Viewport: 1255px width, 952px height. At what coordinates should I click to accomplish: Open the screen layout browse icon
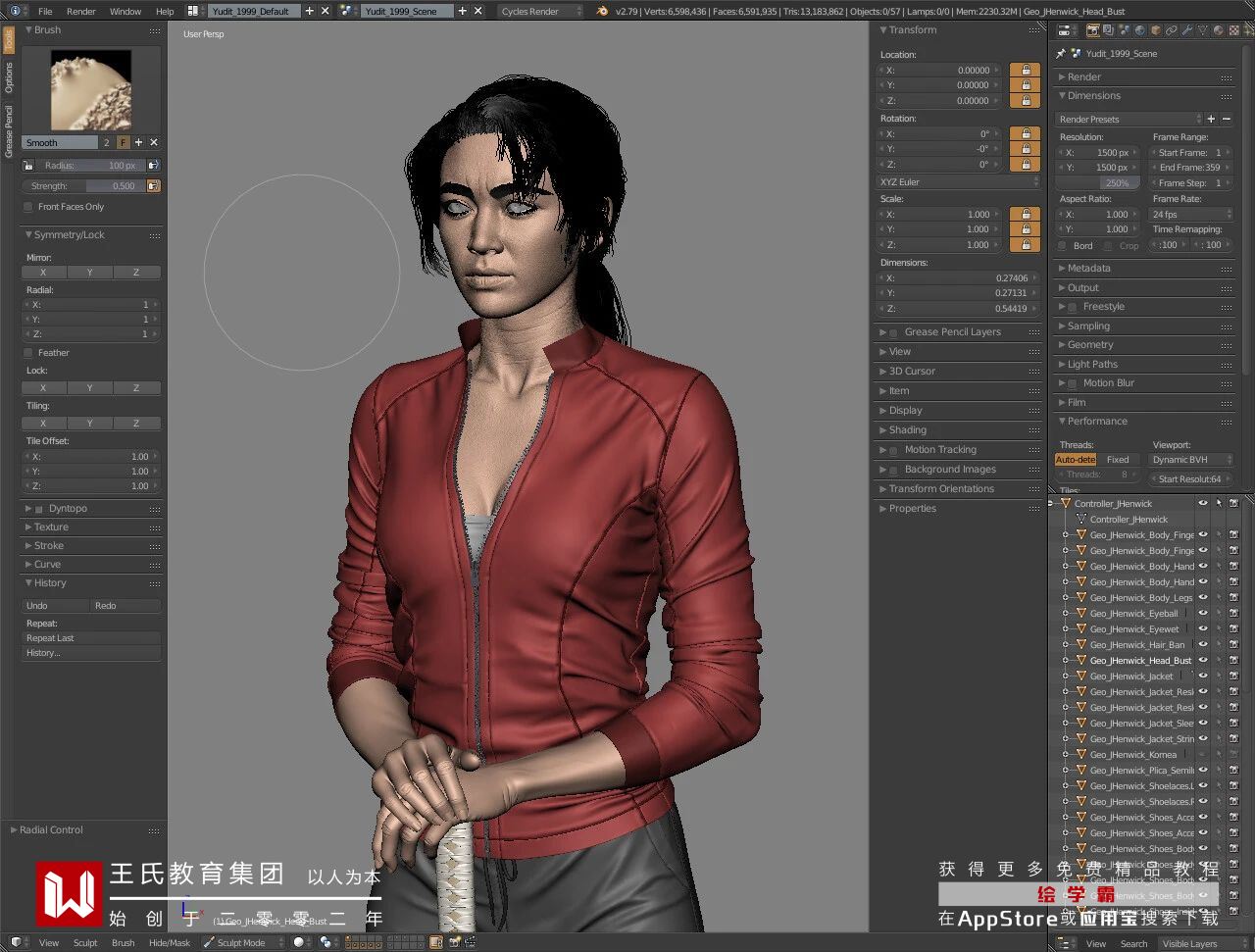pos(194,11)
